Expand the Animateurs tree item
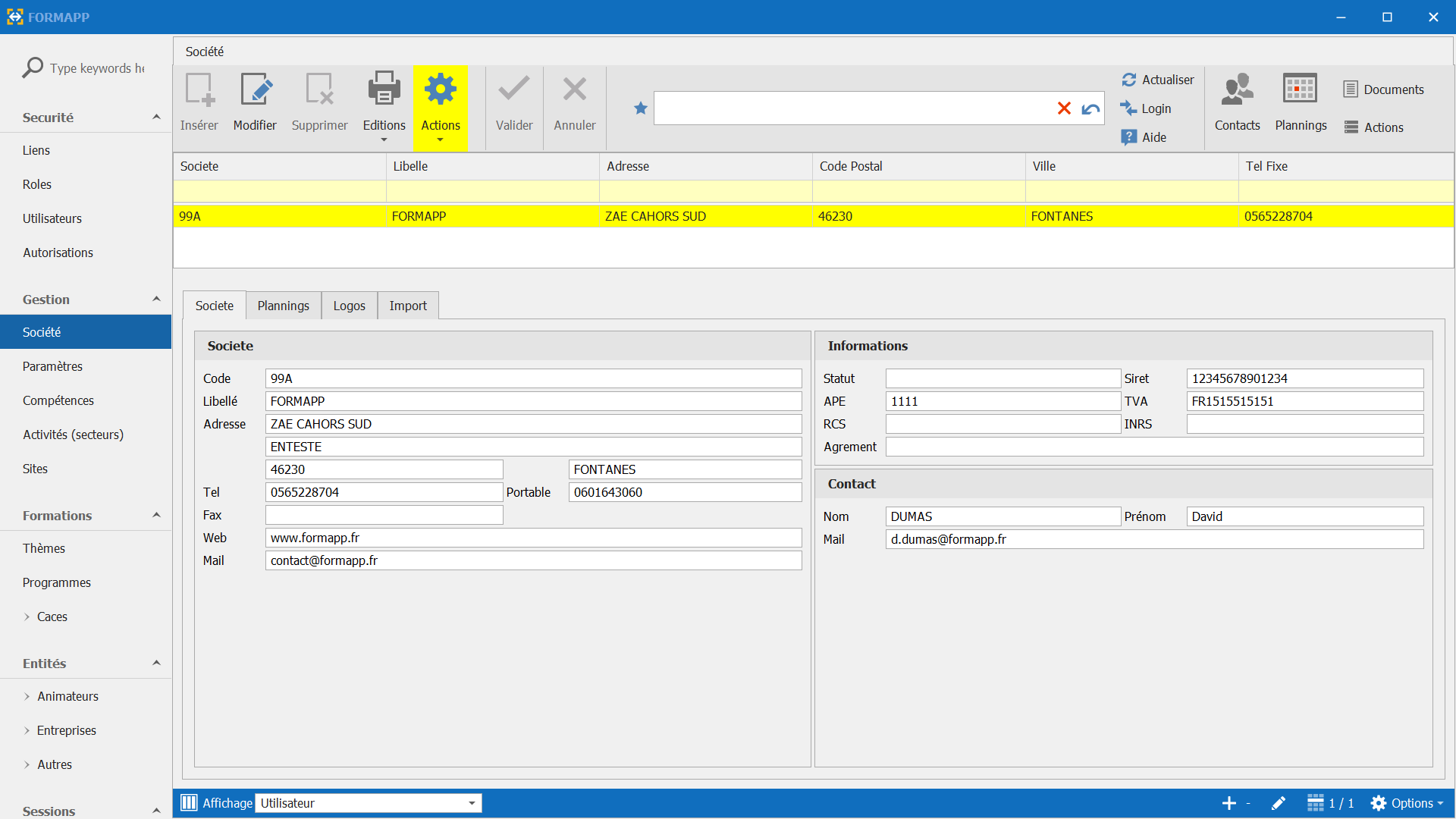The height and width of the screenshot is (819, 1456). [x=27, y=696]
